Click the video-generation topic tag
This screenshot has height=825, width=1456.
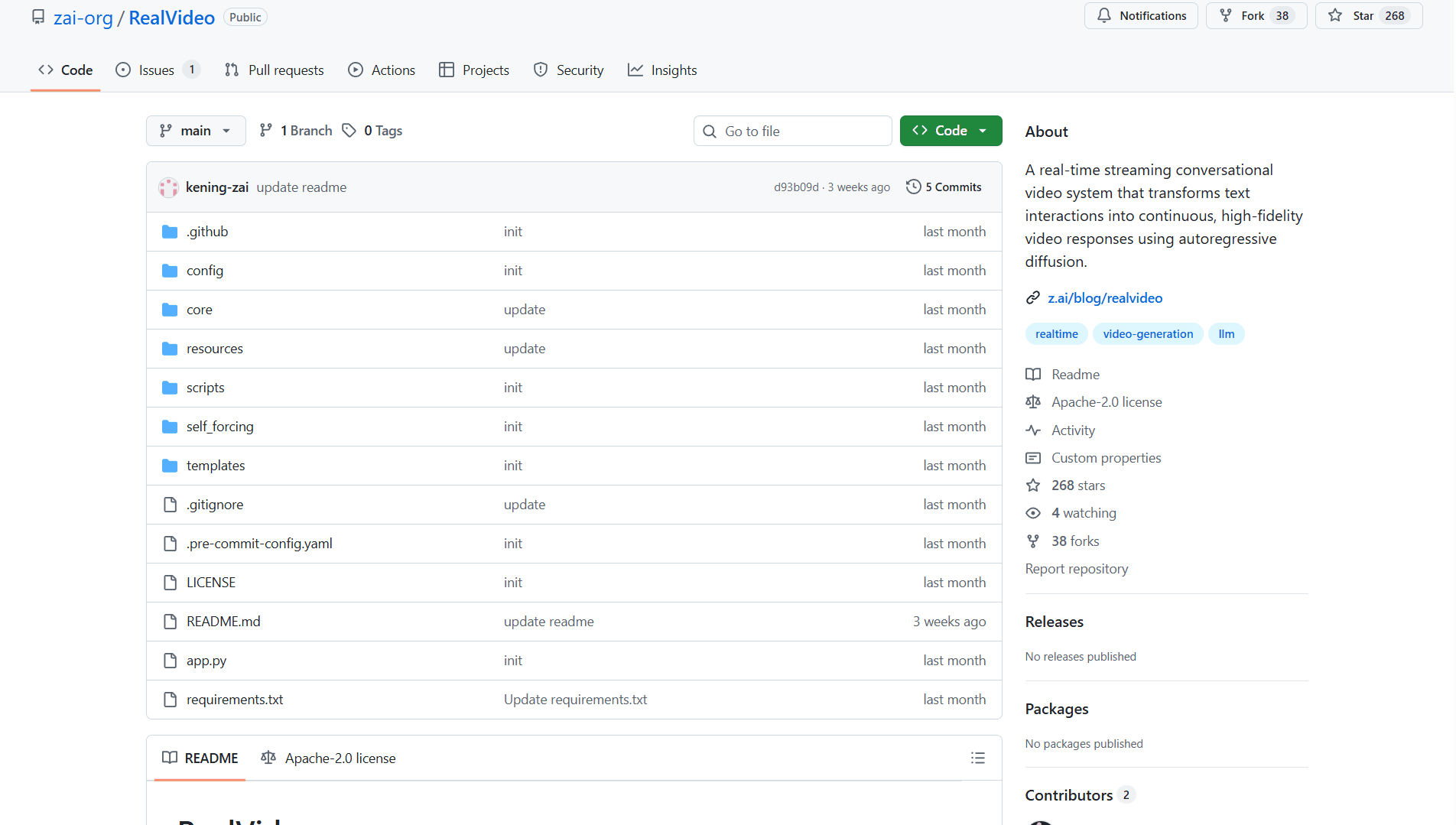[1147, 334]
